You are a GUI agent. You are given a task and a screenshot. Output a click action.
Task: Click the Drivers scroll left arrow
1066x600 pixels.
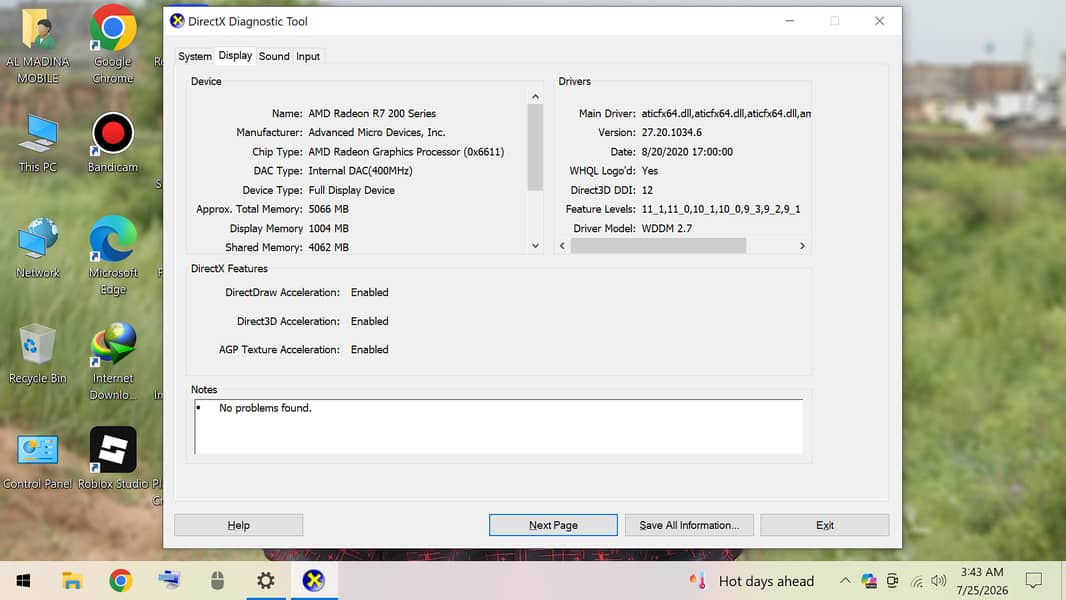(x=562, y=246)
